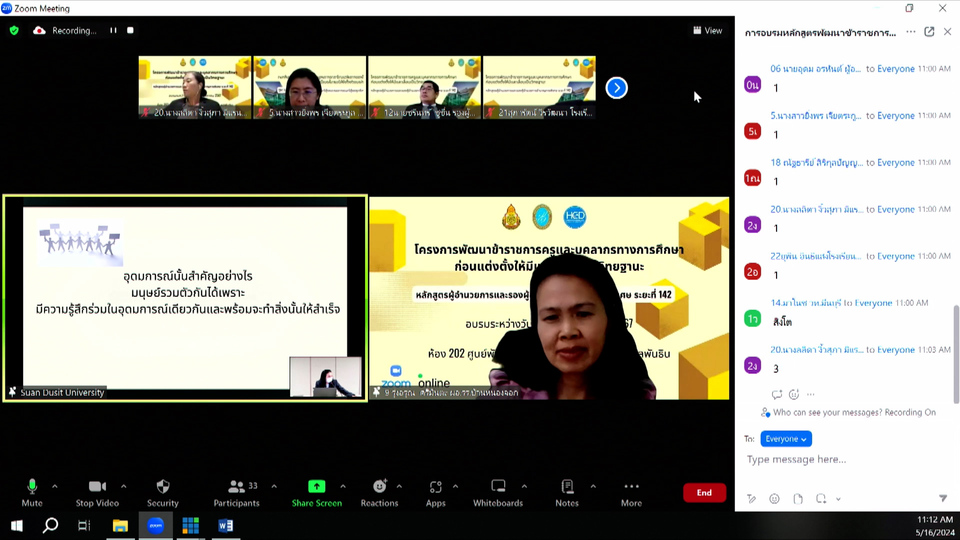Click the file attachment icon in chat

(x=798, y=499)
